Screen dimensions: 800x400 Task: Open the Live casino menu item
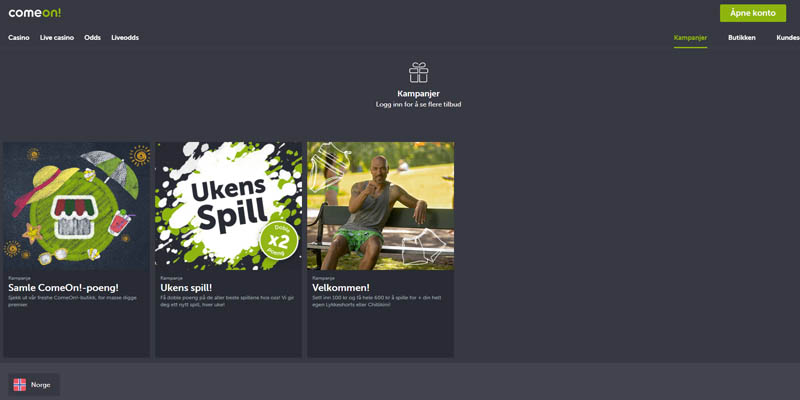57,38
